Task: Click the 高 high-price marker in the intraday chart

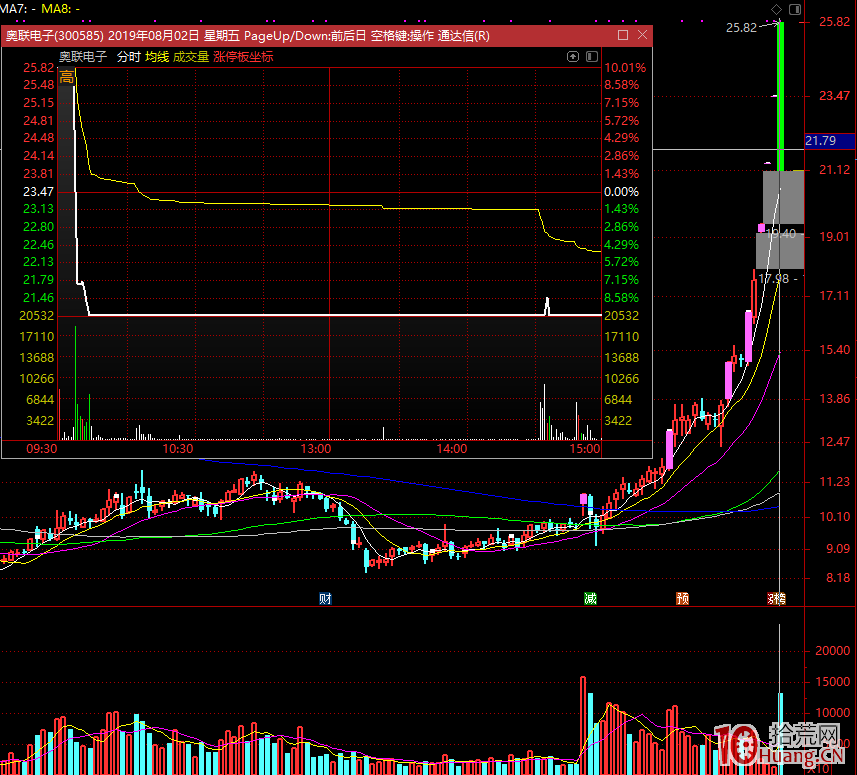Action: tap(67, 77)
